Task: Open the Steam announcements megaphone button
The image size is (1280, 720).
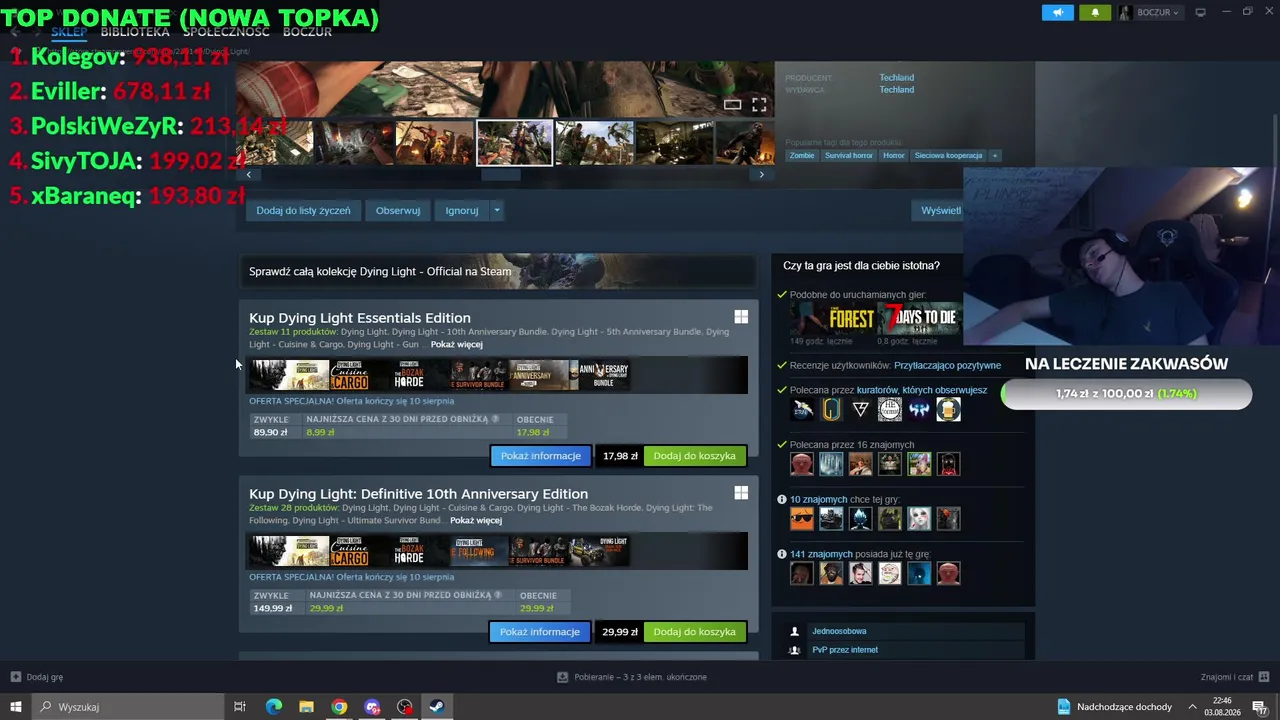Action: click(1057, 12)
